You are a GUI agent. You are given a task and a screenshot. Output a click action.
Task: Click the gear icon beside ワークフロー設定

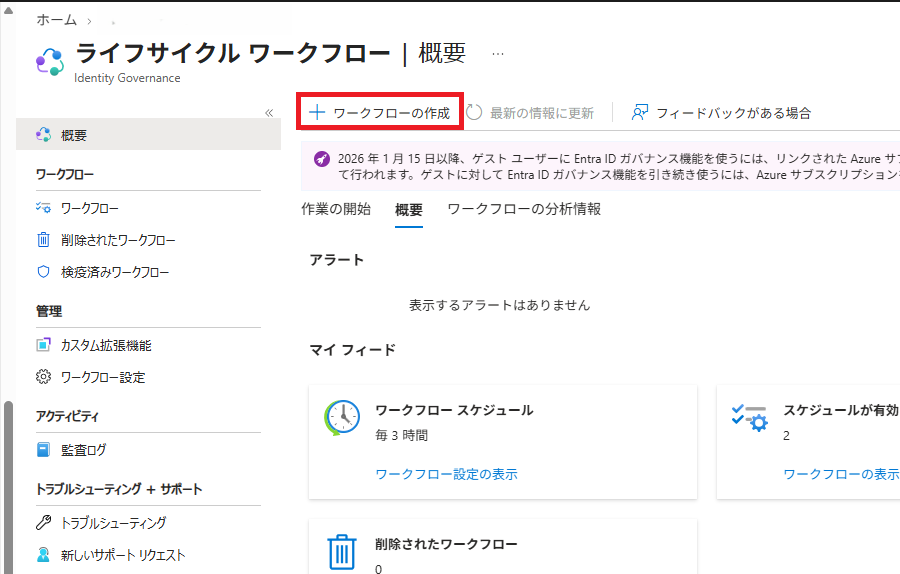tap(44, 377)
